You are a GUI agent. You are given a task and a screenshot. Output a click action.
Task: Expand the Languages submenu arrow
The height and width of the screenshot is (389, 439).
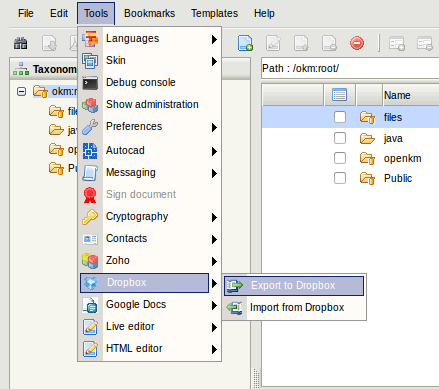[x=214, y=40]
